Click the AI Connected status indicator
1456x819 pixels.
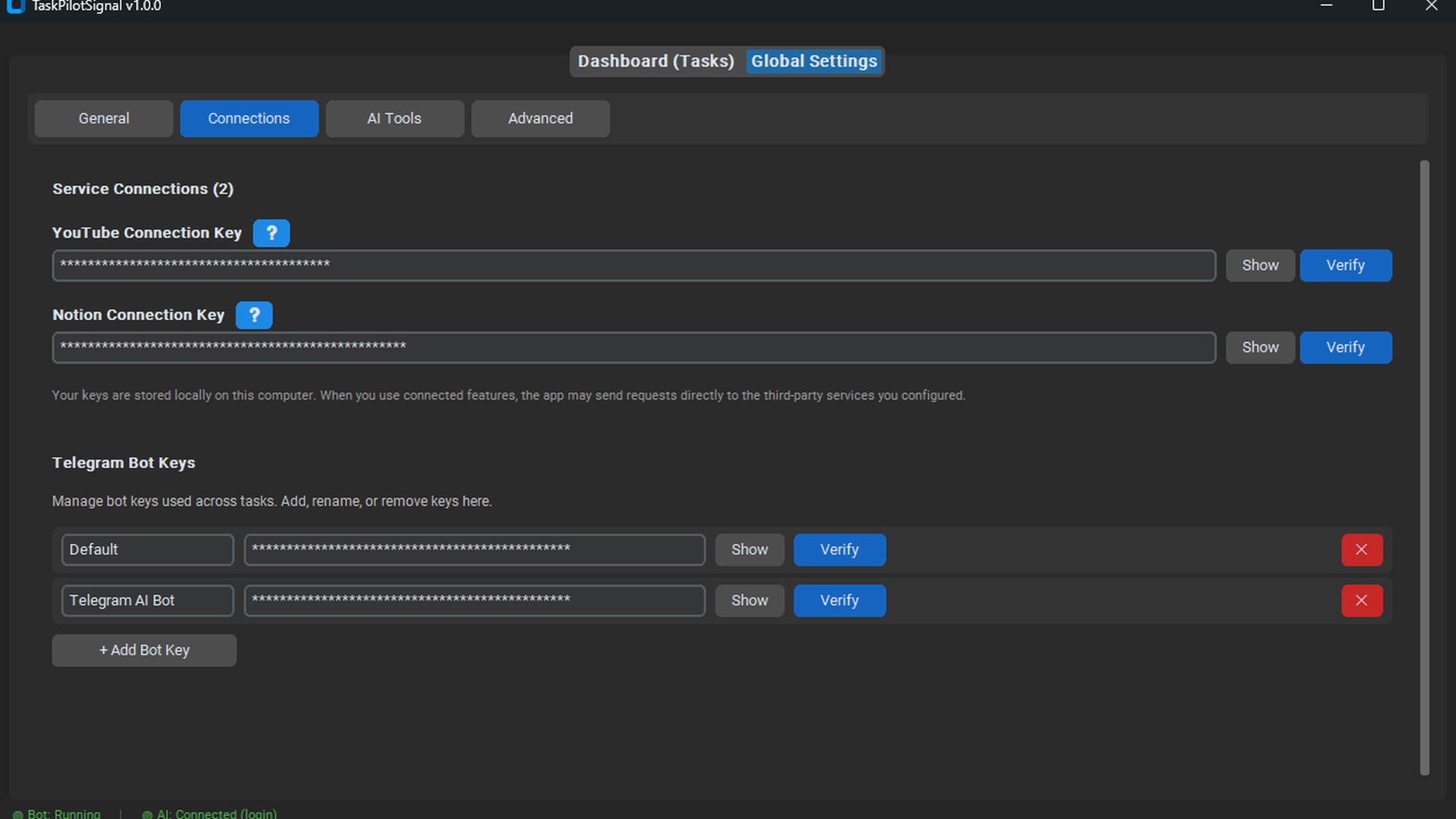[x=209, y=813]
